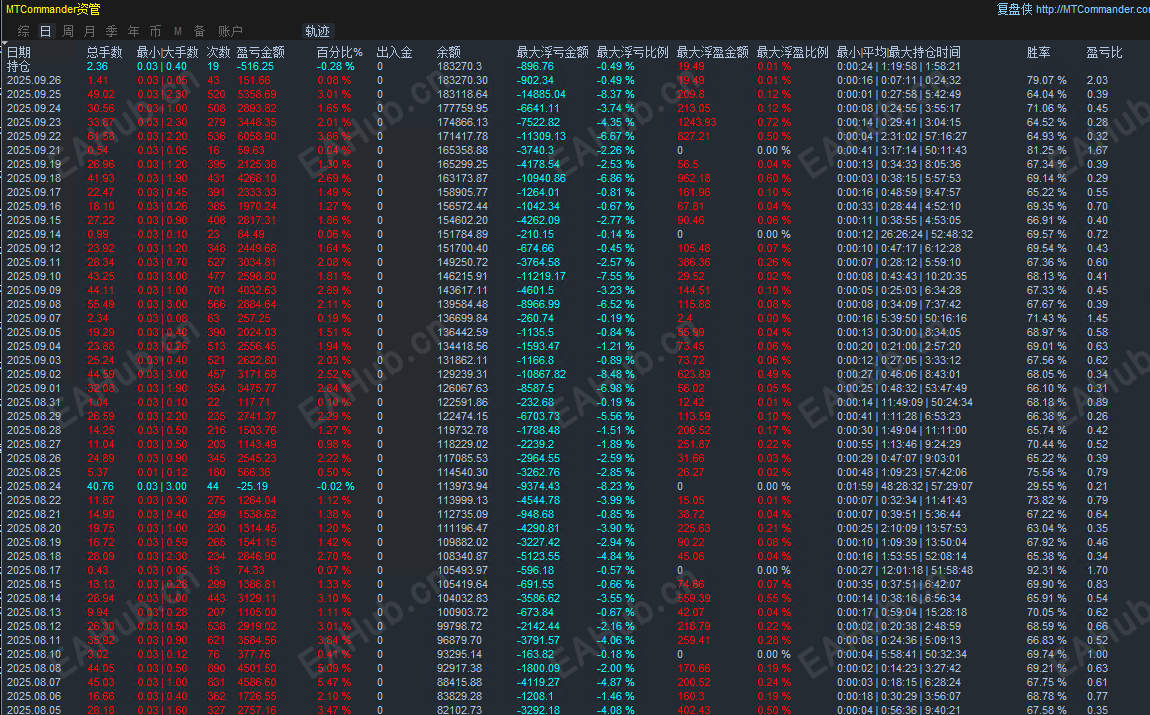Switch to the 综 summary tab
Viewport: 1150px width, 715px height.
point(23,32)
